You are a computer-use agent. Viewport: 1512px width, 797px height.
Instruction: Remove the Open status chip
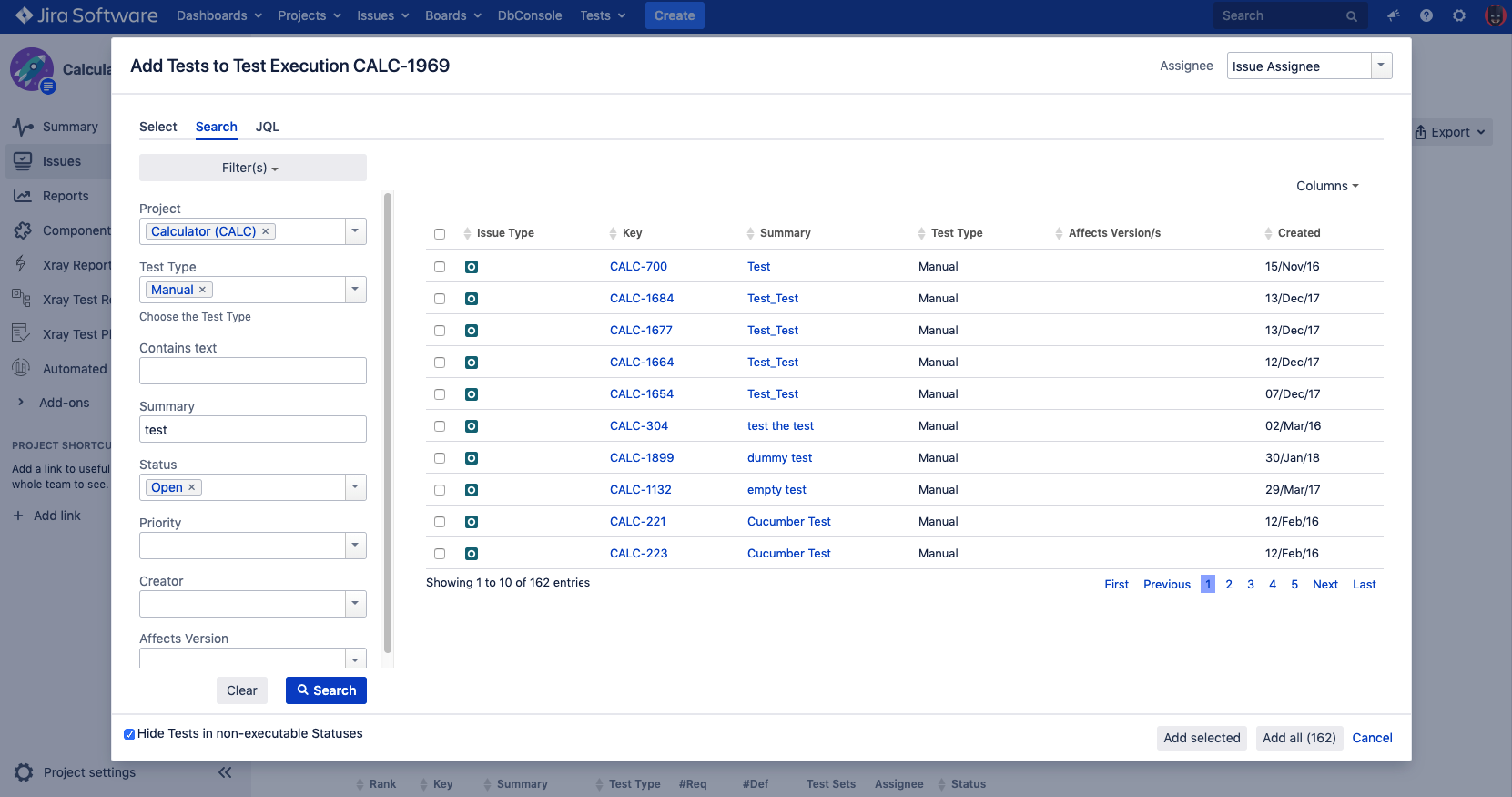[192, 487]
